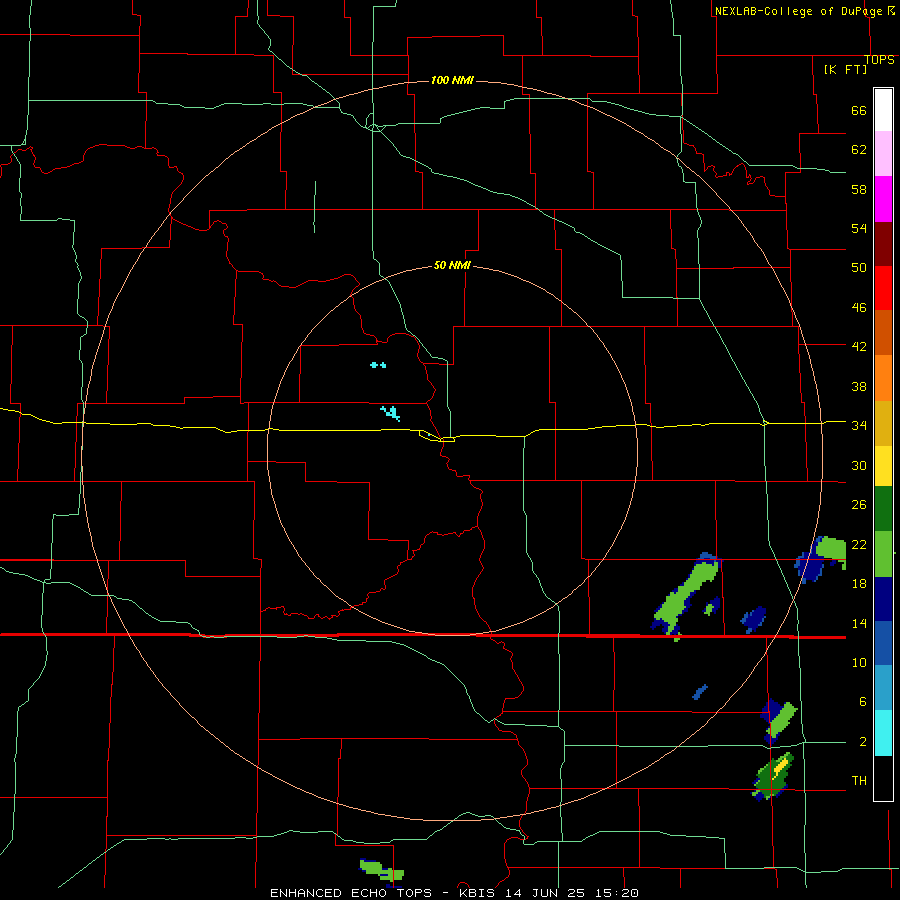
Task: Click the bright red 46-50 kft legend swatch
Action: (x=883, y=288)
